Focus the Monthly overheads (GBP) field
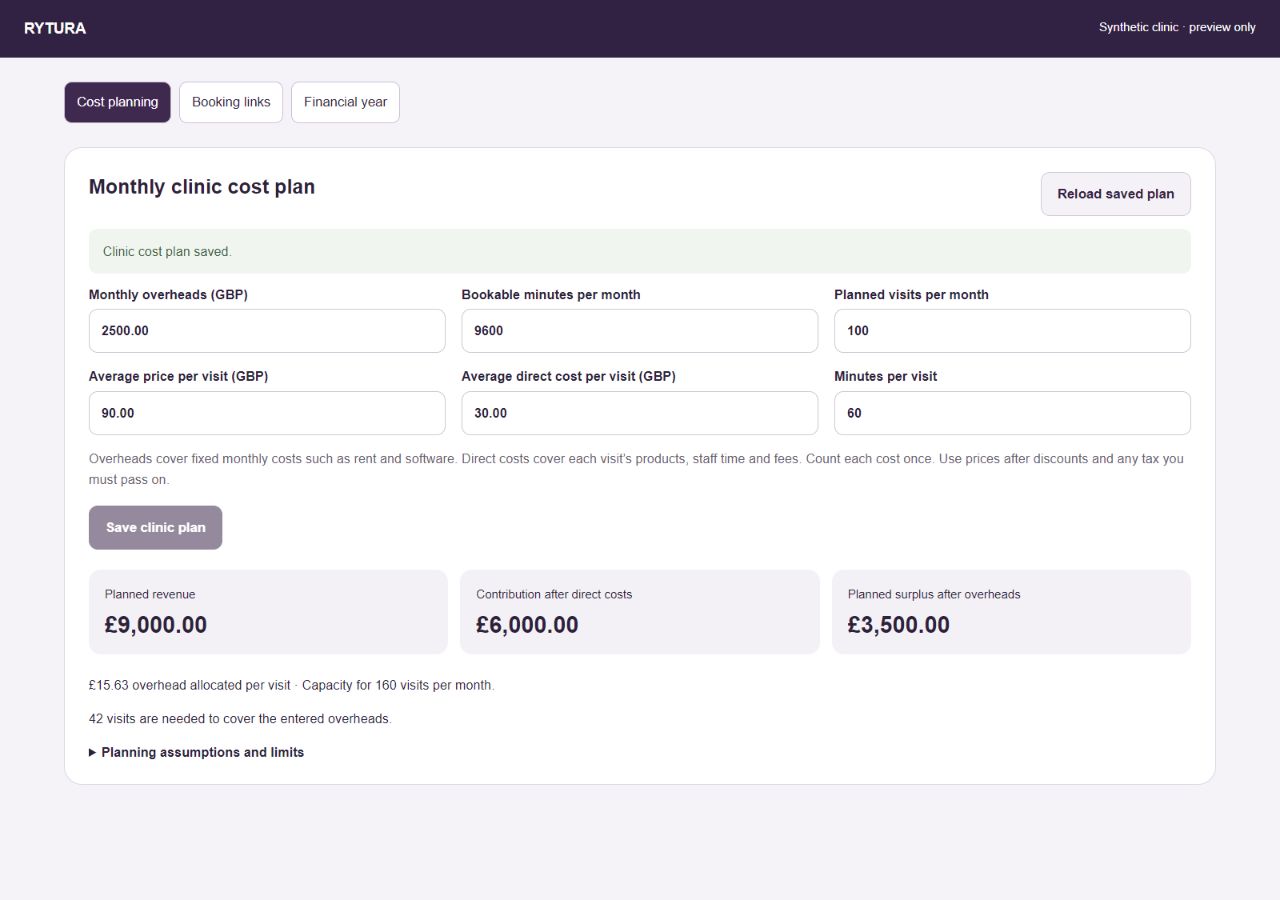The image size is (1280, 900). (x=267, y=331)
